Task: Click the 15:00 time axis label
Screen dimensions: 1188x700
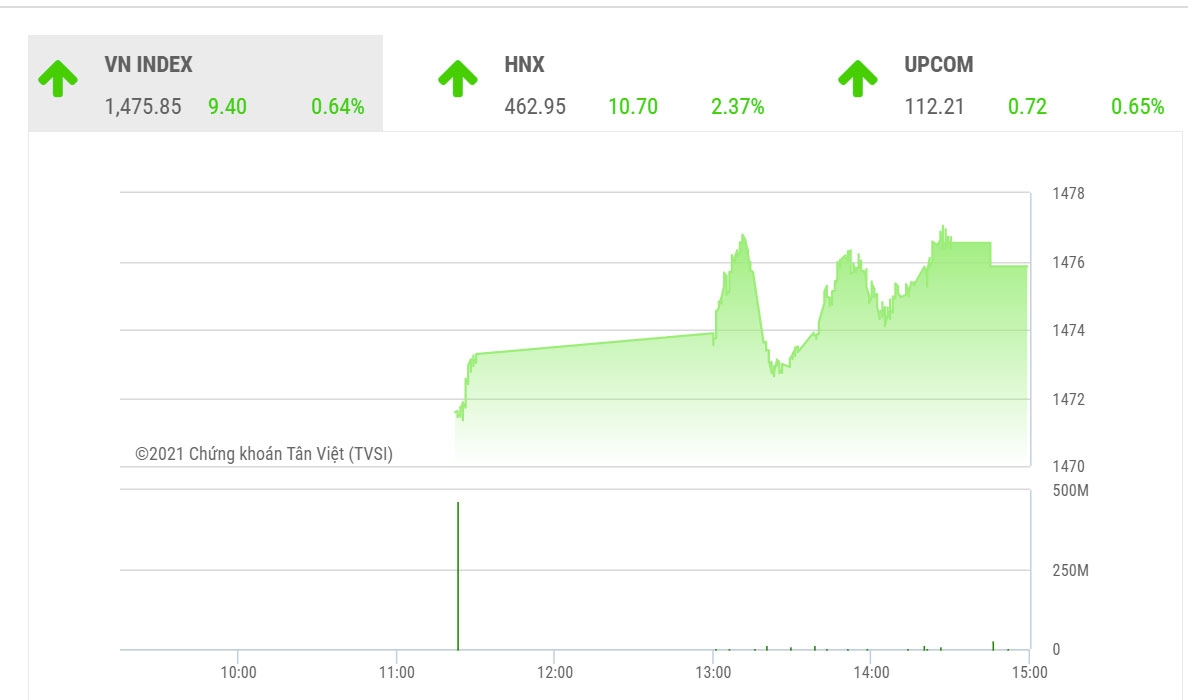Action: point(1029,672)
